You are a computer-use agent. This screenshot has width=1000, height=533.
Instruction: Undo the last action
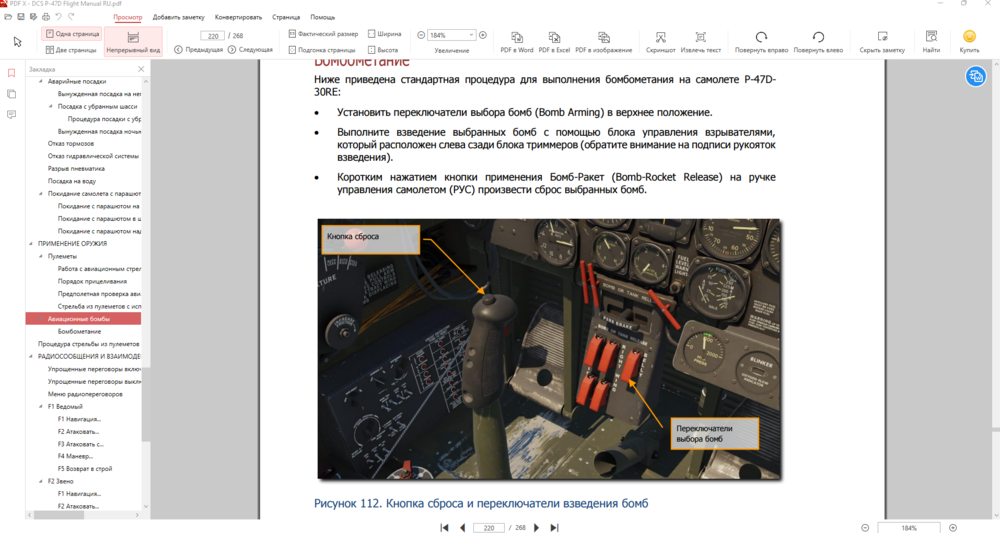click(x=58, y=17)
